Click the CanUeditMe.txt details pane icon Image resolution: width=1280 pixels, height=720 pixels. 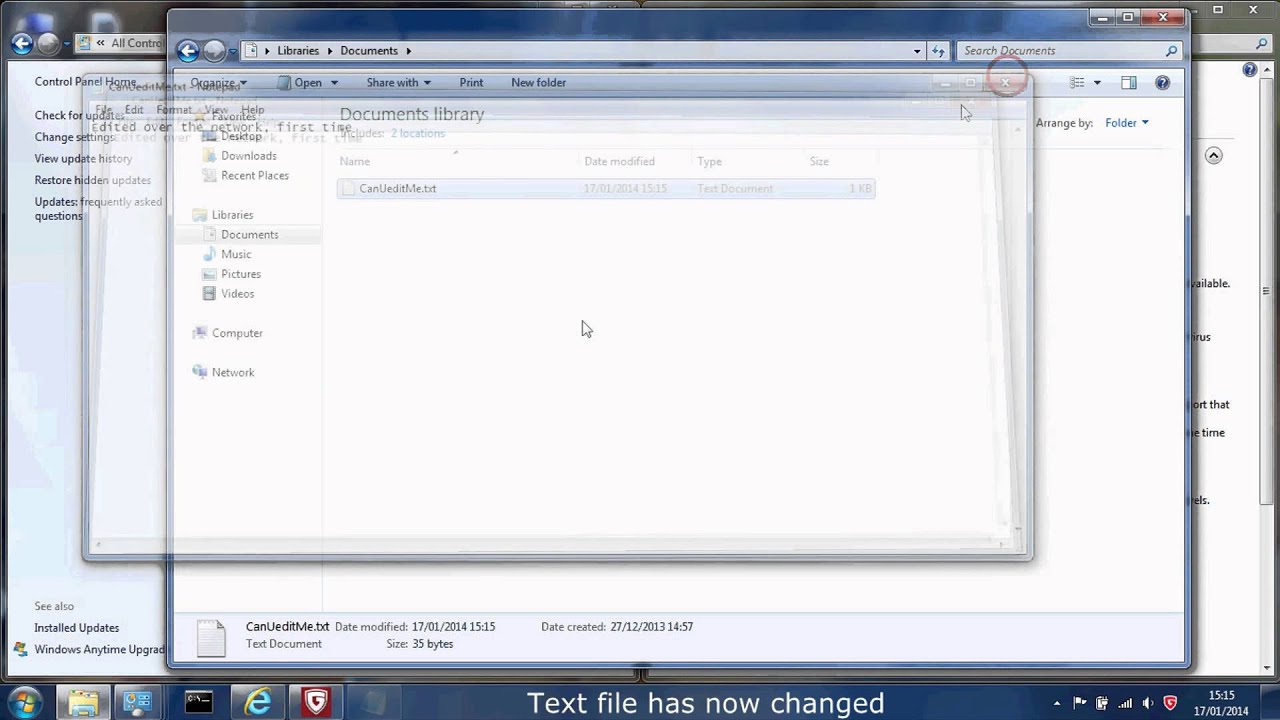(x=211, y=638)
